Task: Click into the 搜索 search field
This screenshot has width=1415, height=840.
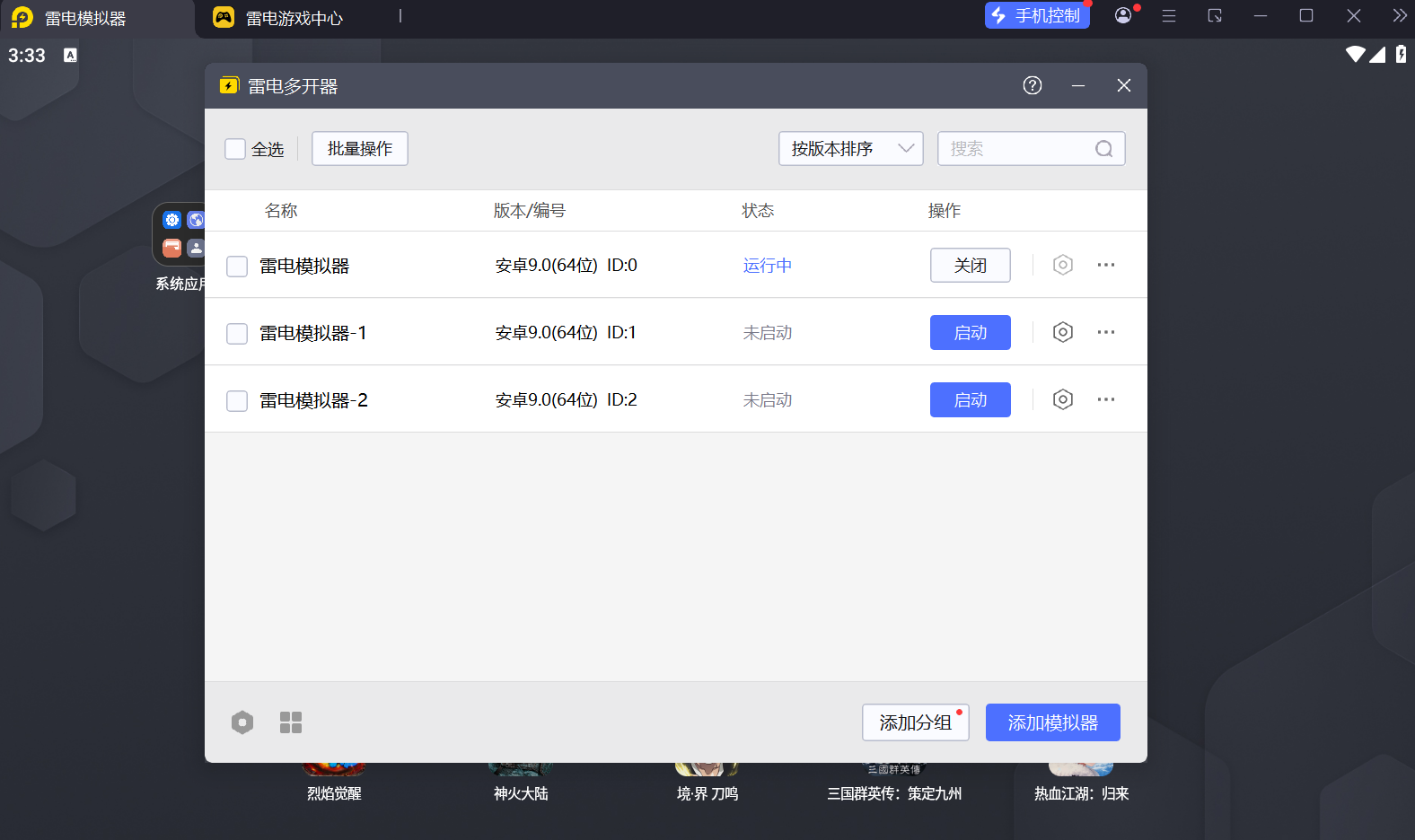Action: (1015, 149)
